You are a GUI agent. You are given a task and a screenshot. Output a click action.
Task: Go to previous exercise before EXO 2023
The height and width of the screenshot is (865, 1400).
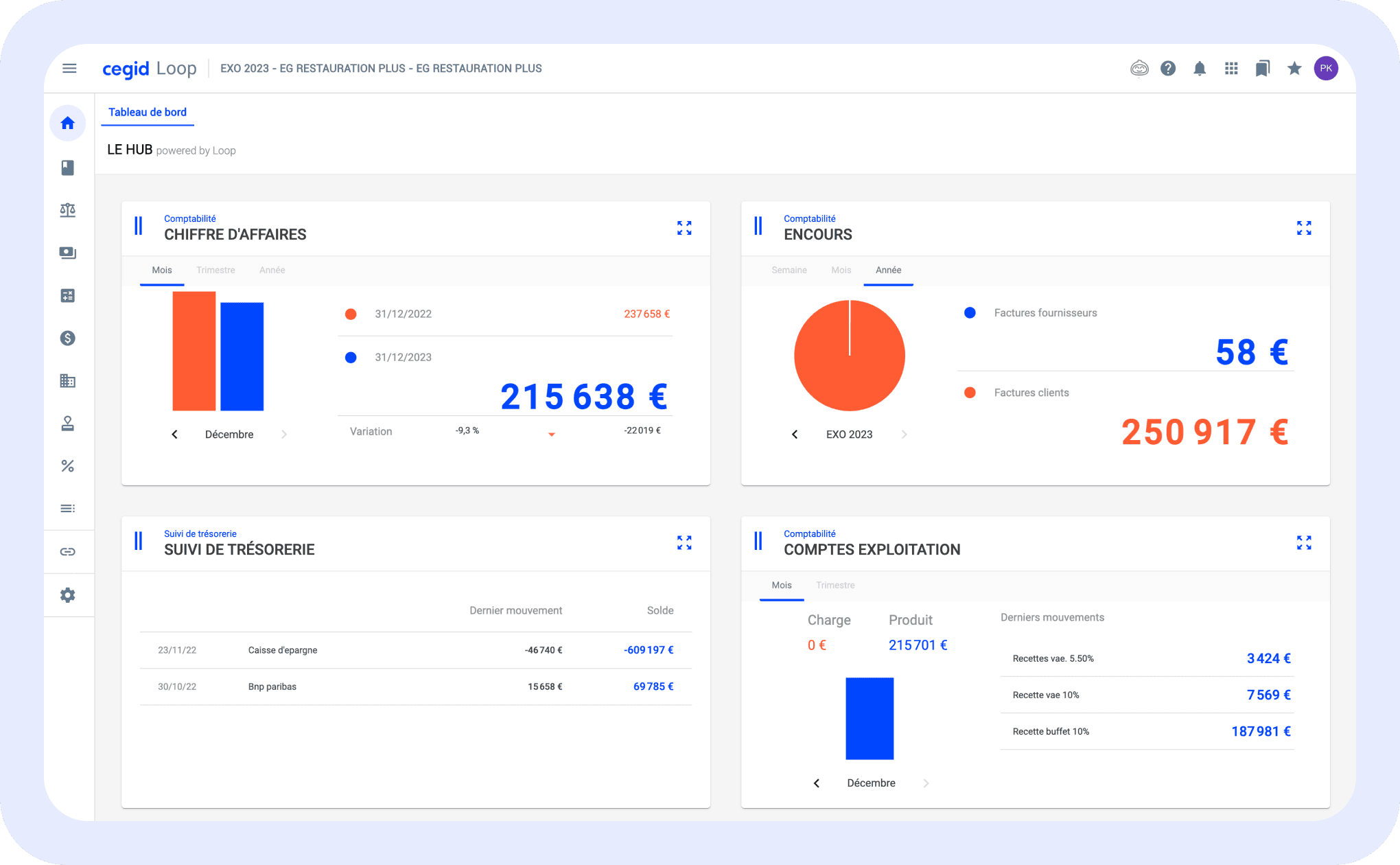(795, 435)
